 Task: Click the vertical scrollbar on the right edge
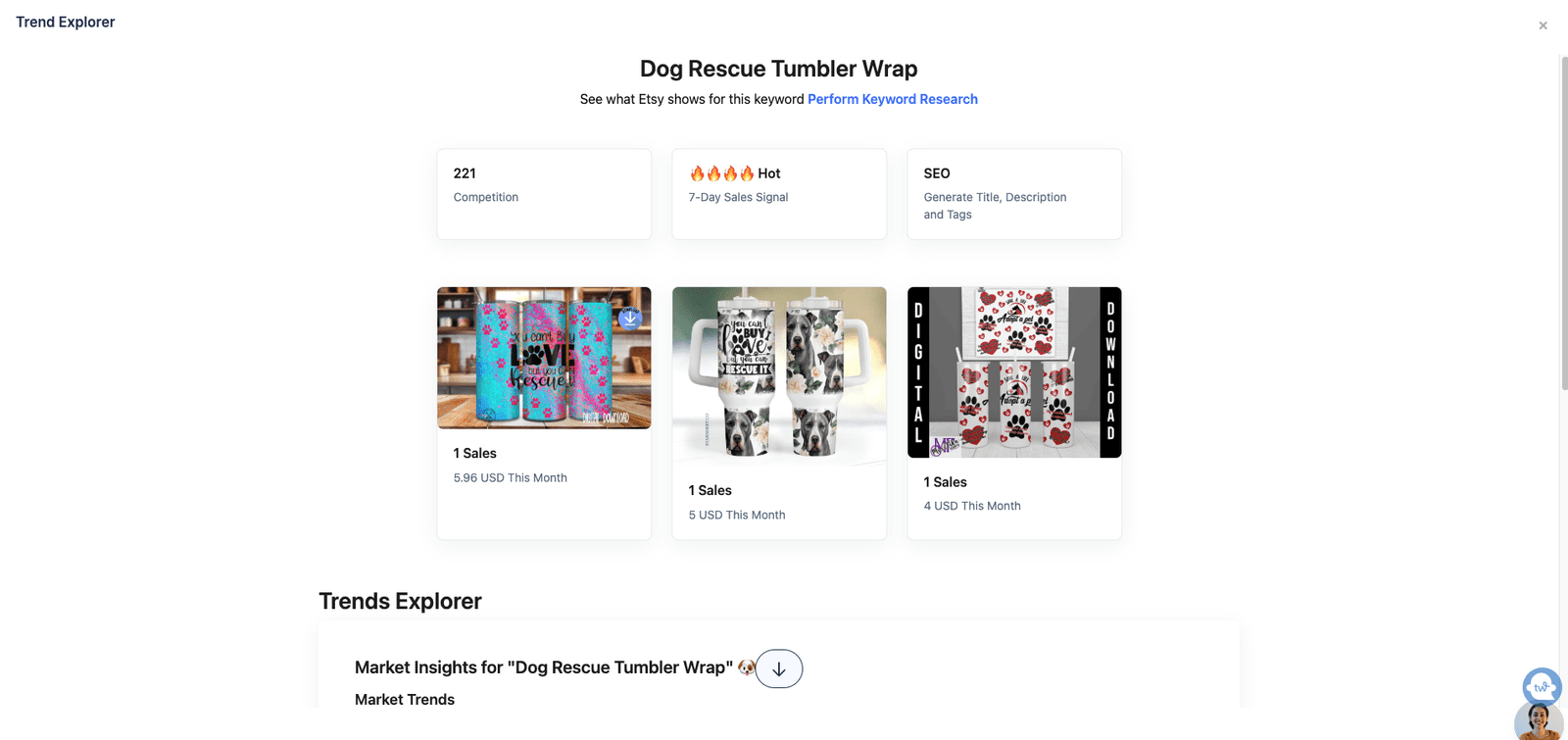(1564, 225)
